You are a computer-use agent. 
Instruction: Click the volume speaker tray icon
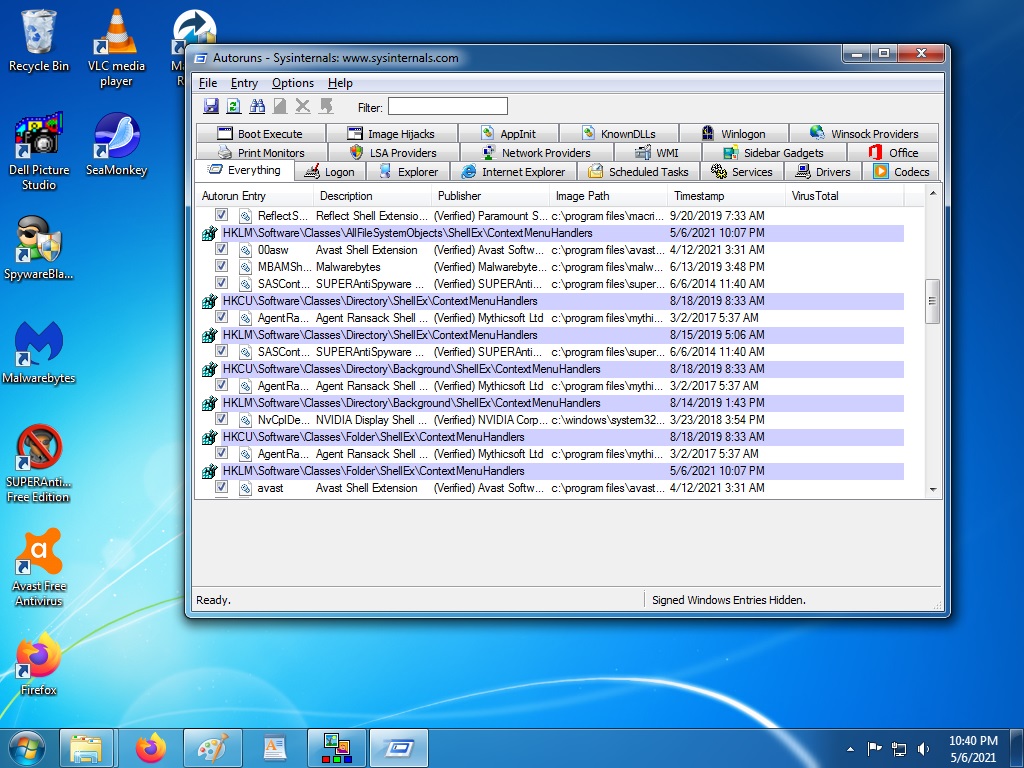pyautogui.click(x=923, y=749)
